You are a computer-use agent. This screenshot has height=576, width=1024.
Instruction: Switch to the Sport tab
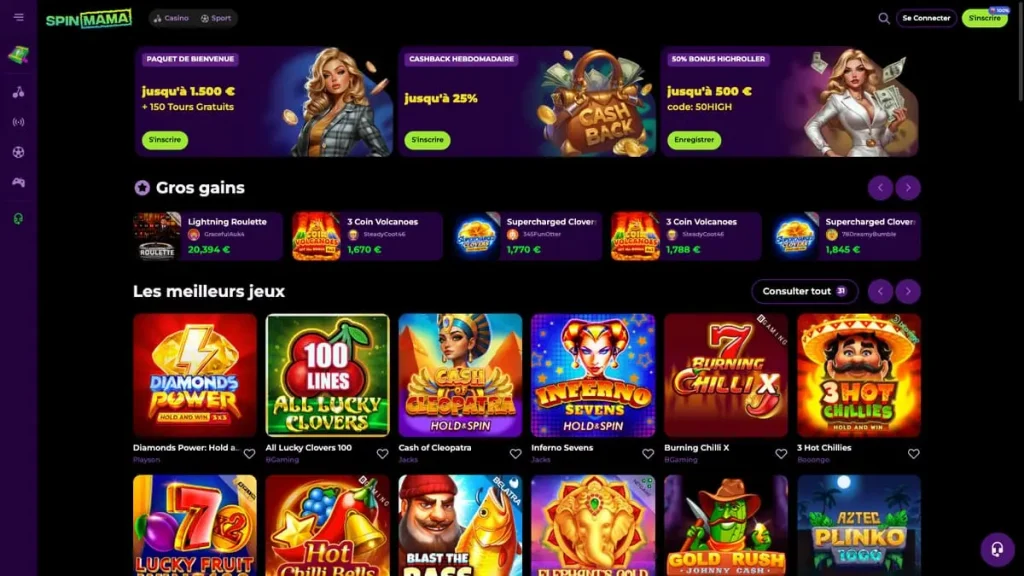tap(216, 18)
